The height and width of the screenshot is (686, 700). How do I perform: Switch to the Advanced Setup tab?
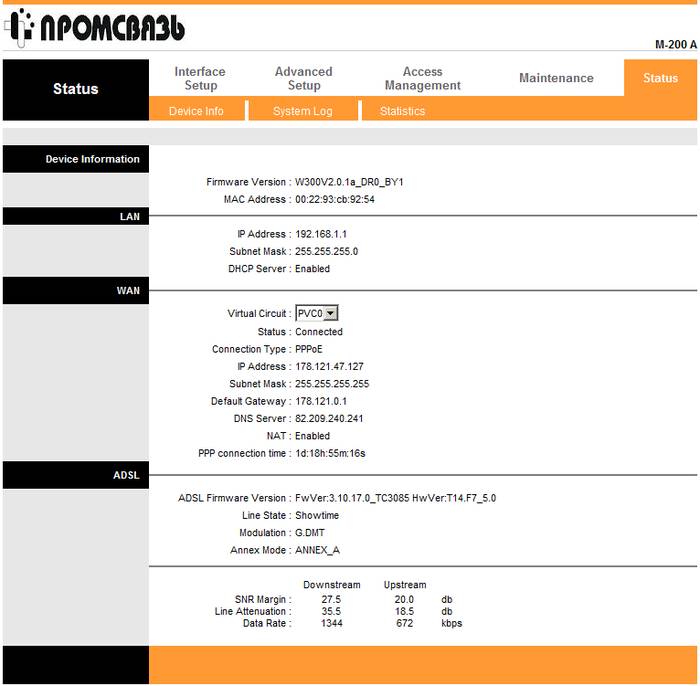[303, 78]
